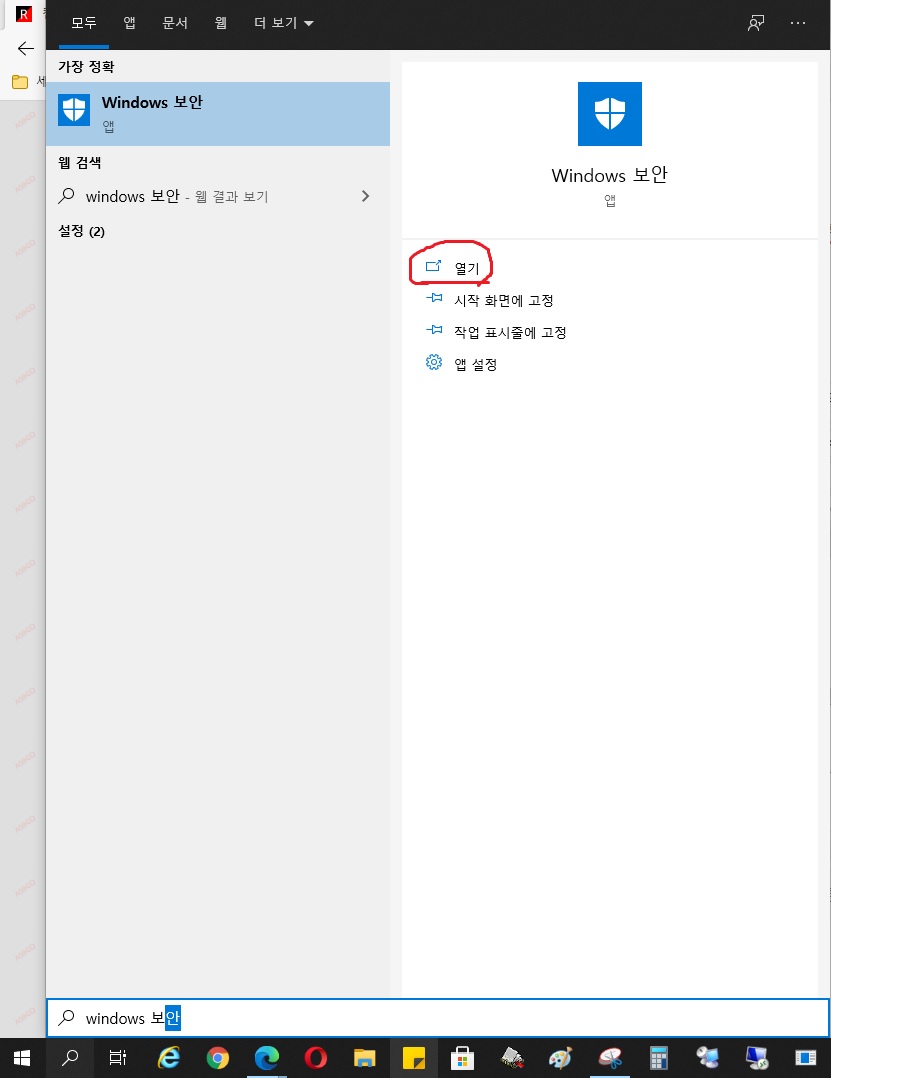This screenshot has width=915, height=1078.
Task: Switch to the 앱 tab
Action: click(x=129, y=23)
